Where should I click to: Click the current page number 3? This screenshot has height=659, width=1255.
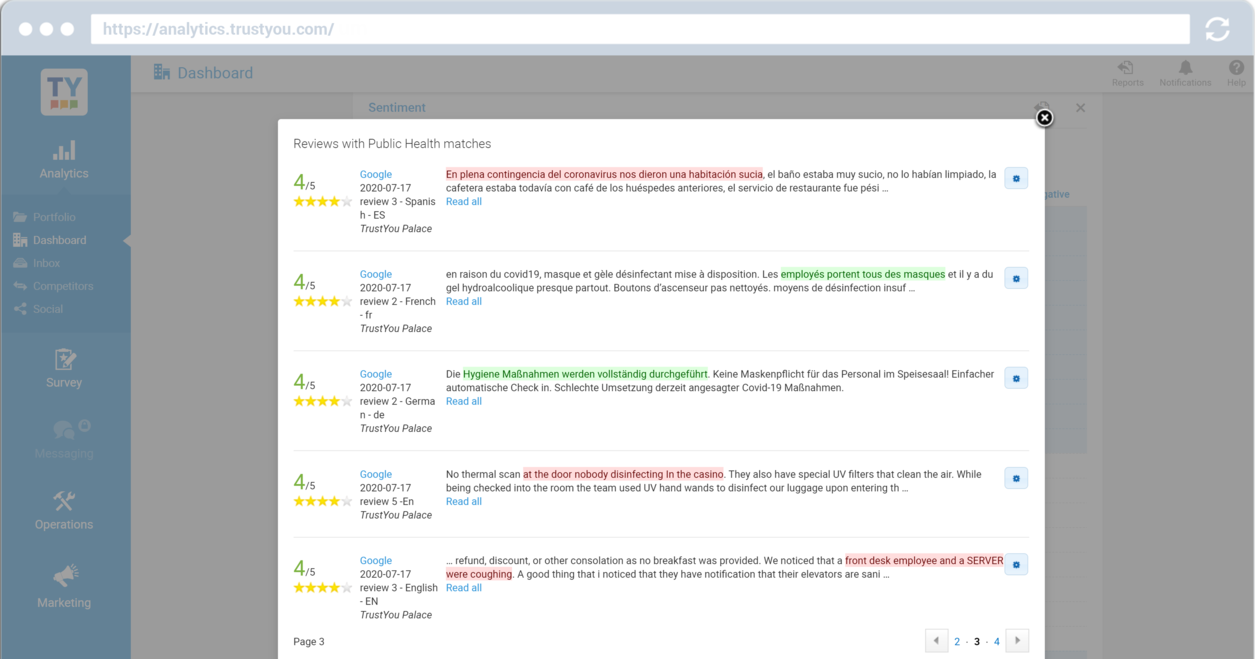click(977, 642)
